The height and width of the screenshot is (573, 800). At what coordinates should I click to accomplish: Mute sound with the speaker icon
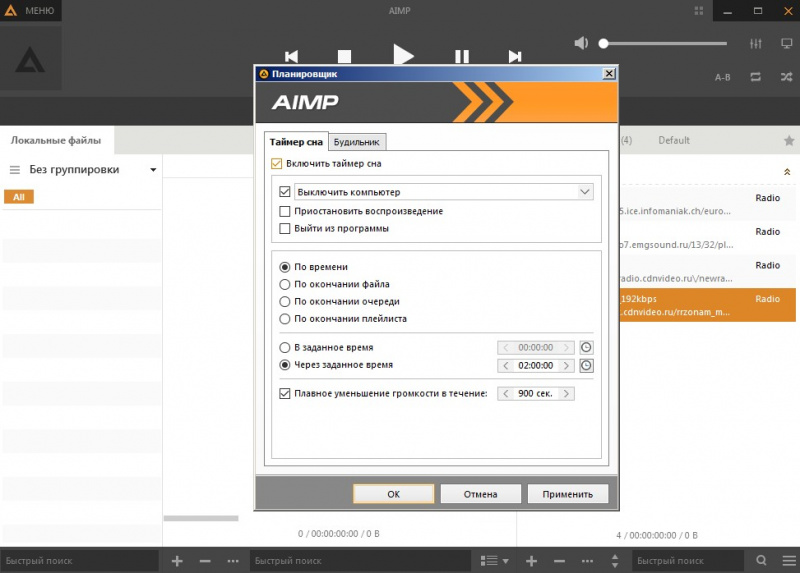click(581, 43)
